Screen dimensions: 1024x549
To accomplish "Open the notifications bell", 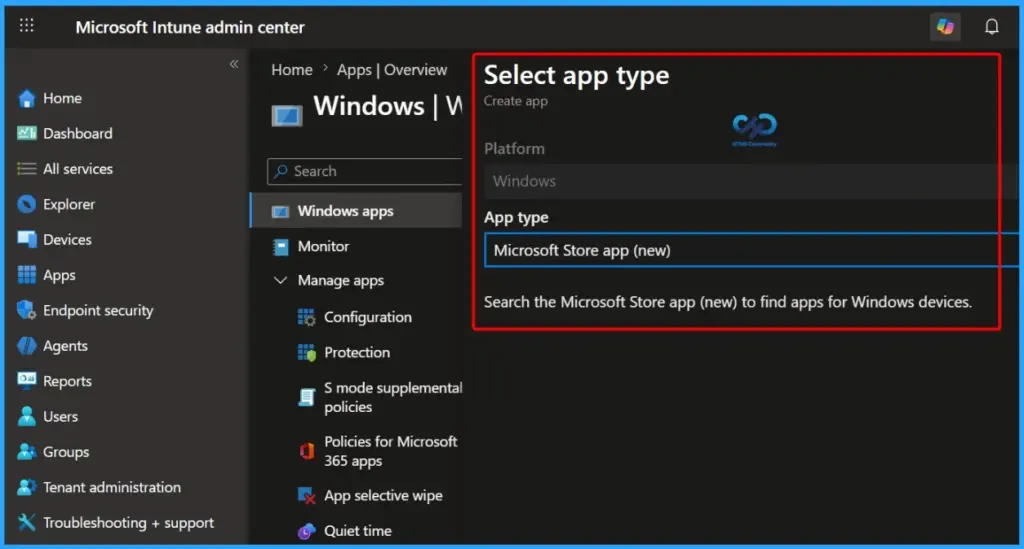I will pyautogui.click(x=991, y=27).
